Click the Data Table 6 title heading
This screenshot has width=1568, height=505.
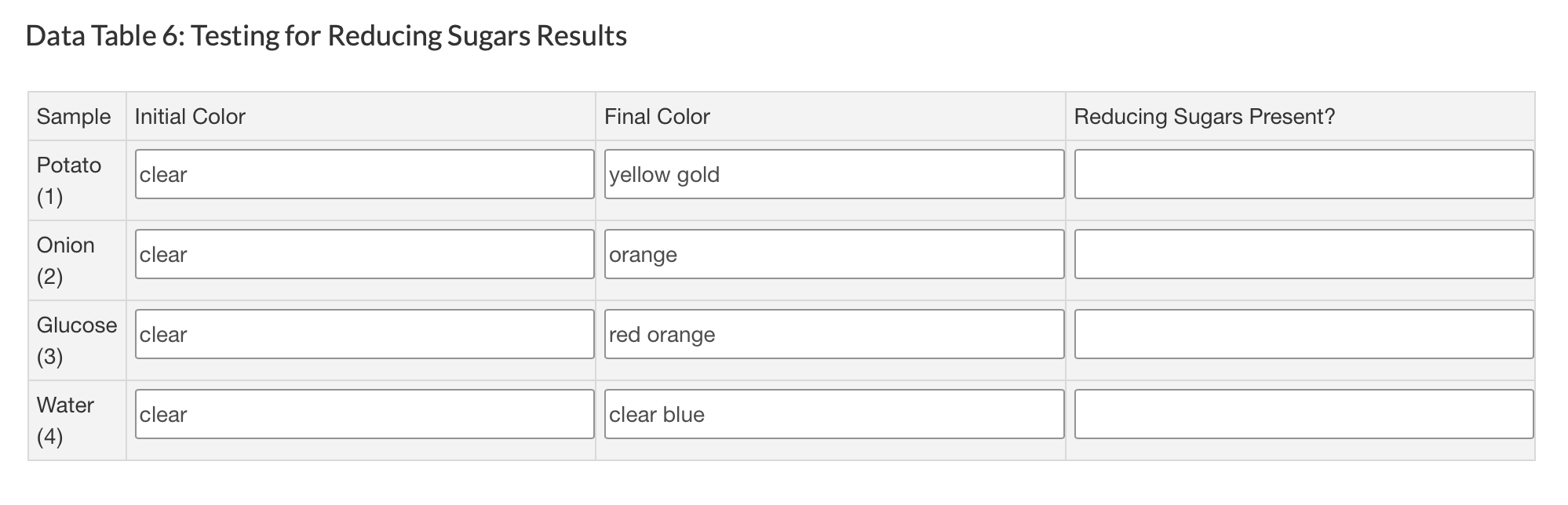coord(326,36)
